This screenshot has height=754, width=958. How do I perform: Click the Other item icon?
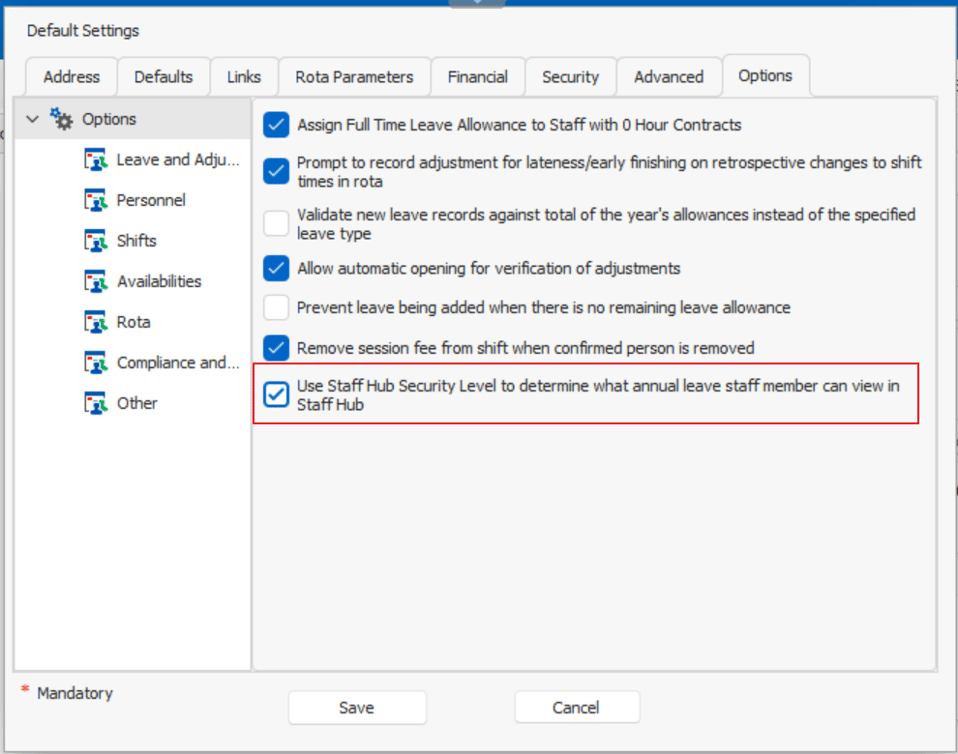pyautogui.click(x=96, y=403)
